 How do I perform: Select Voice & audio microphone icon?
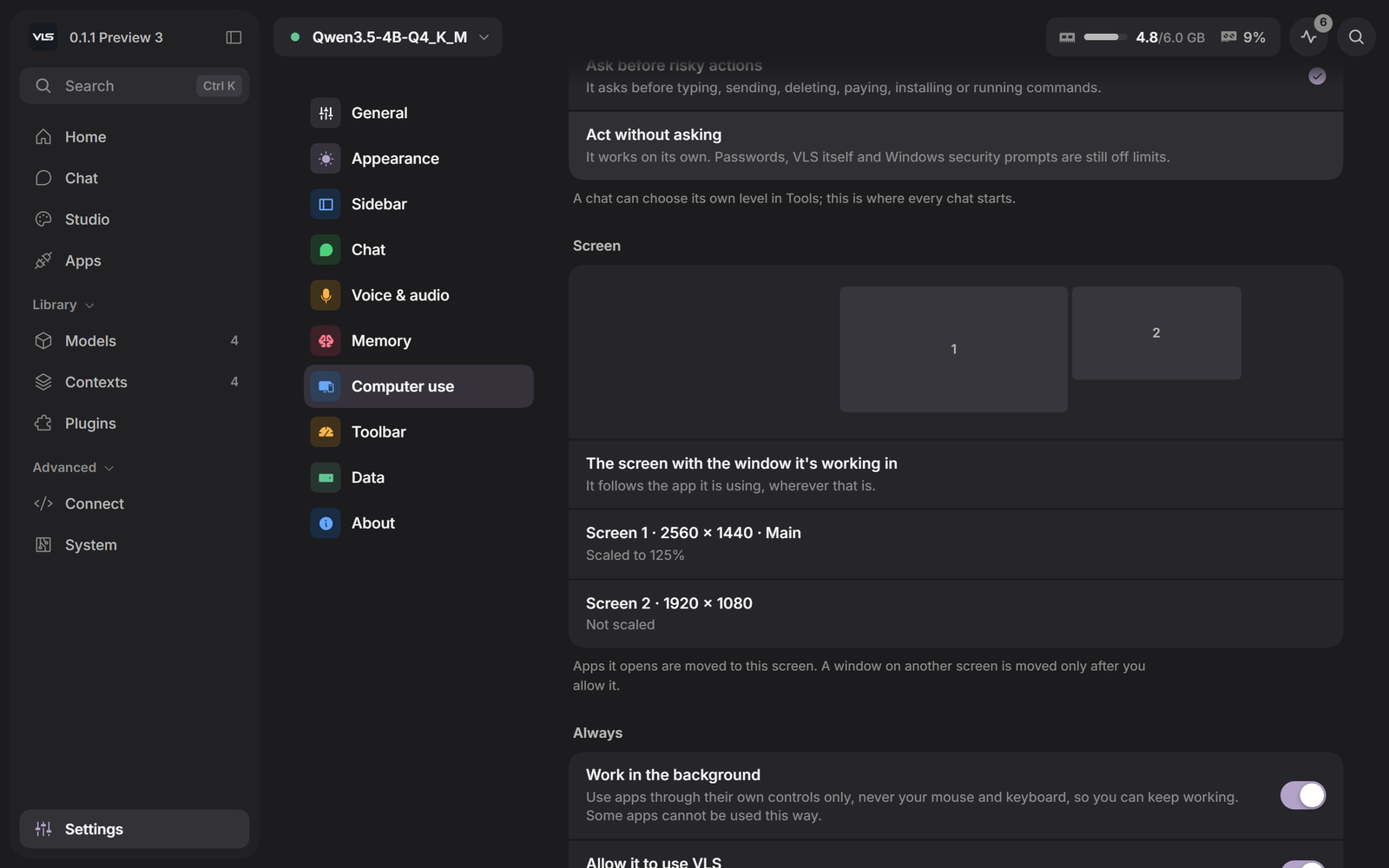tap(326, 295)
